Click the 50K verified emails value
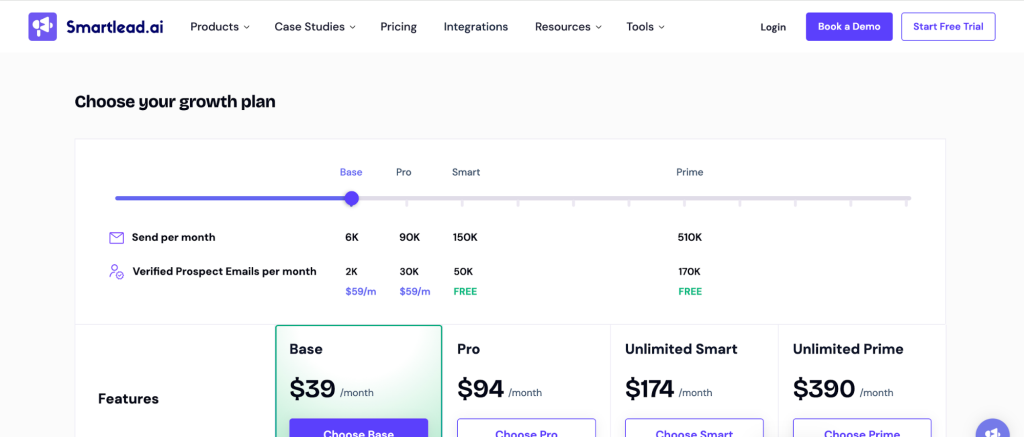The width and height of the screenshot is (1024, 437). [463, 272]
